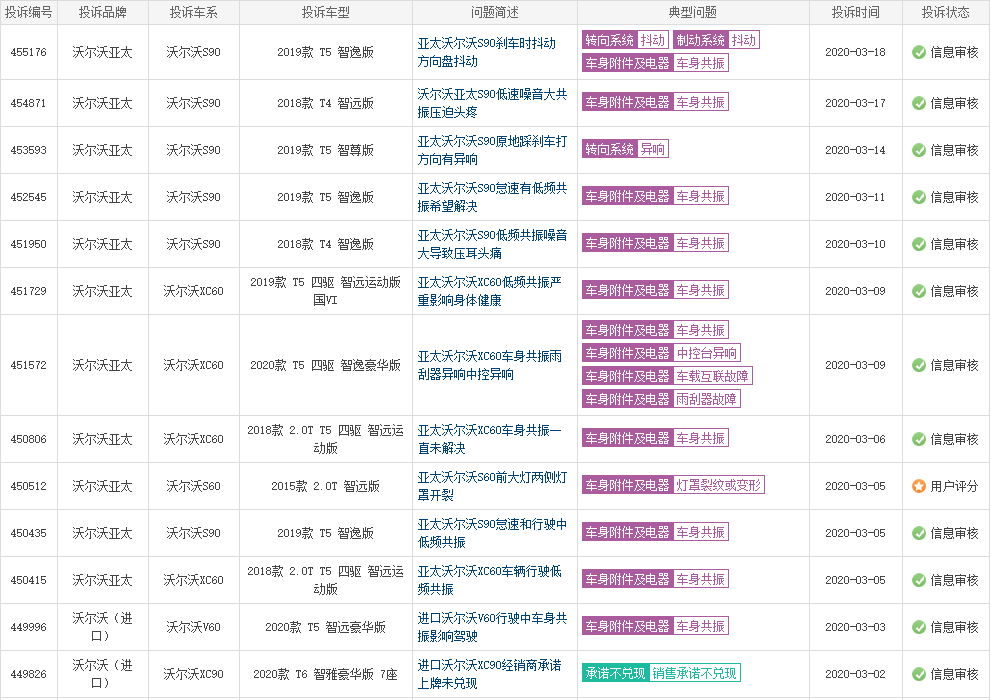Click 车身共振 tag in row 455176

click(x=655, y=63)
